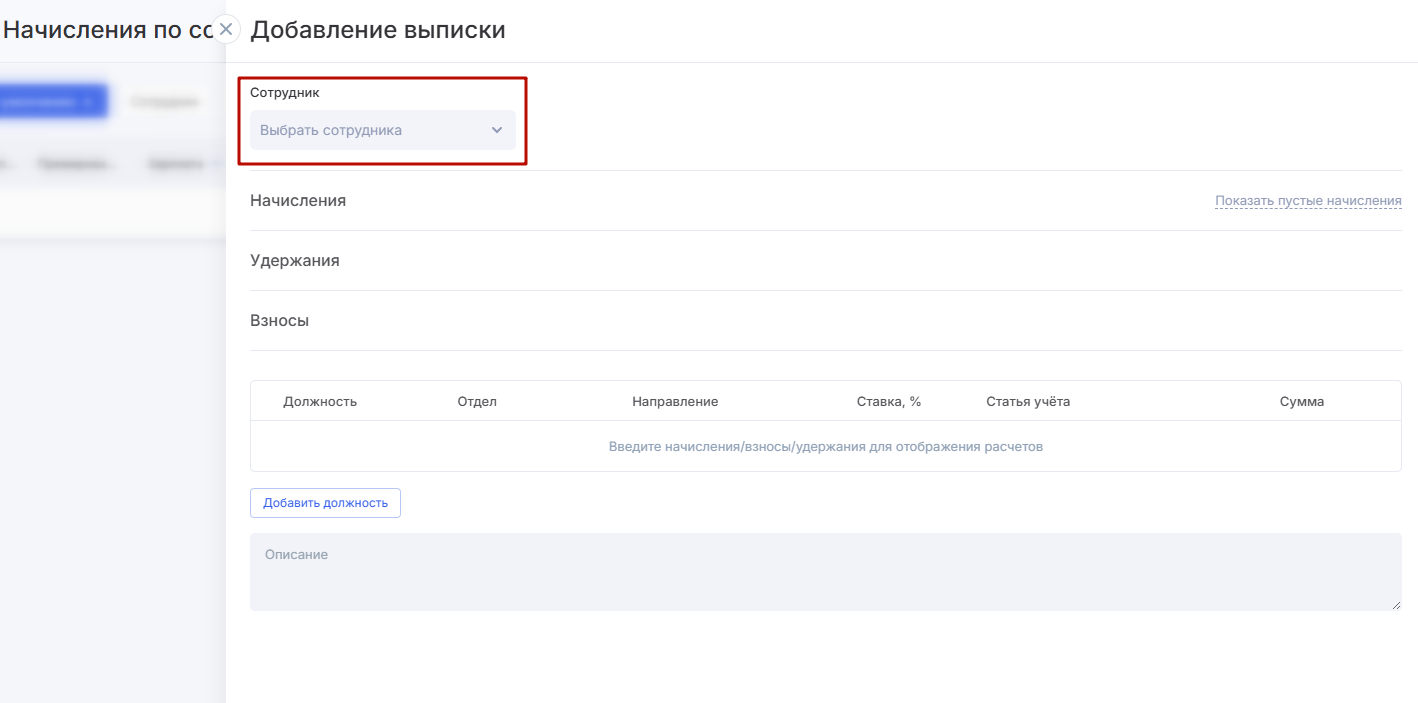Click the Сумма column header
1418x703 pixels.
(1301, 401)
